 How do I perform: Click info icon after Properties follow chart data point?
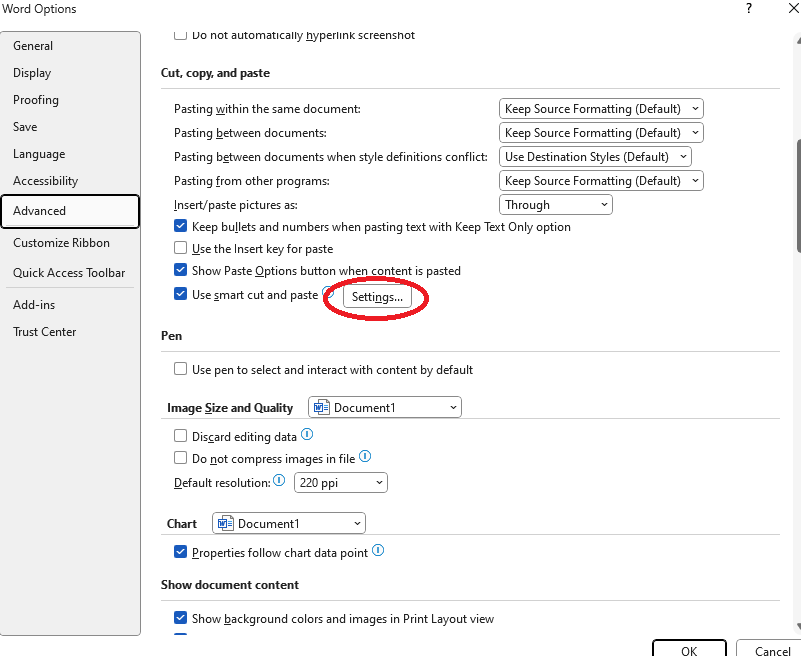point(378,550)
